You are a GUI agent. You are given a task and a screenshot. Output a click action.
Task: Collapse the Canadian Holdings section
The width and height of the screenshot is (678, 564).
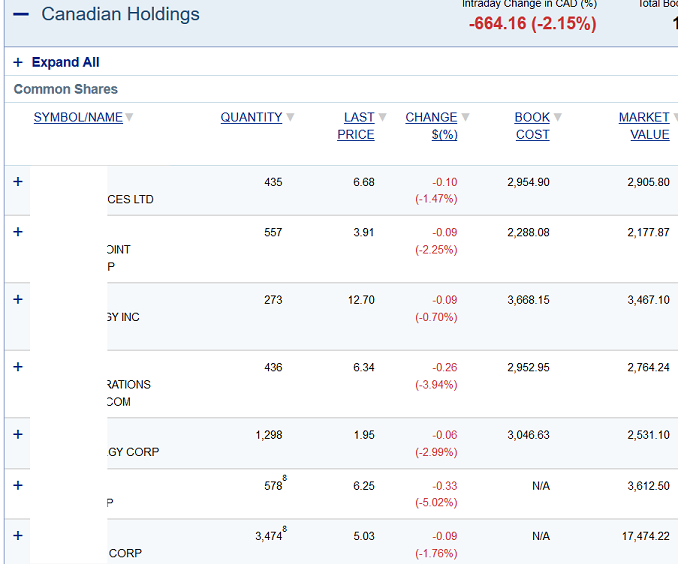tap(21, 15)
